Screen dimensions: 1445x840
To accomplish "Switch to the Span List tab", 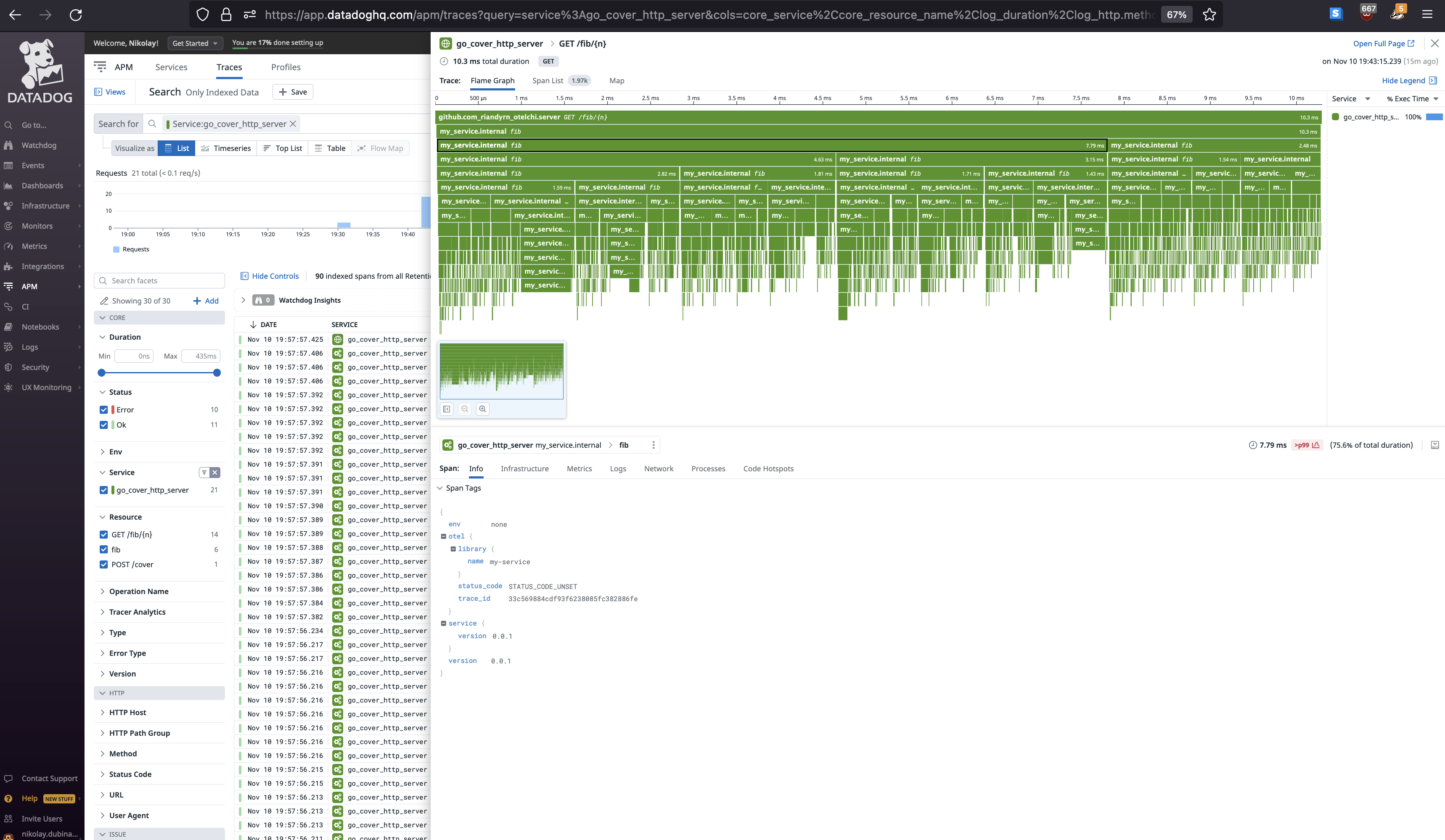I will [x=548, y=81].
